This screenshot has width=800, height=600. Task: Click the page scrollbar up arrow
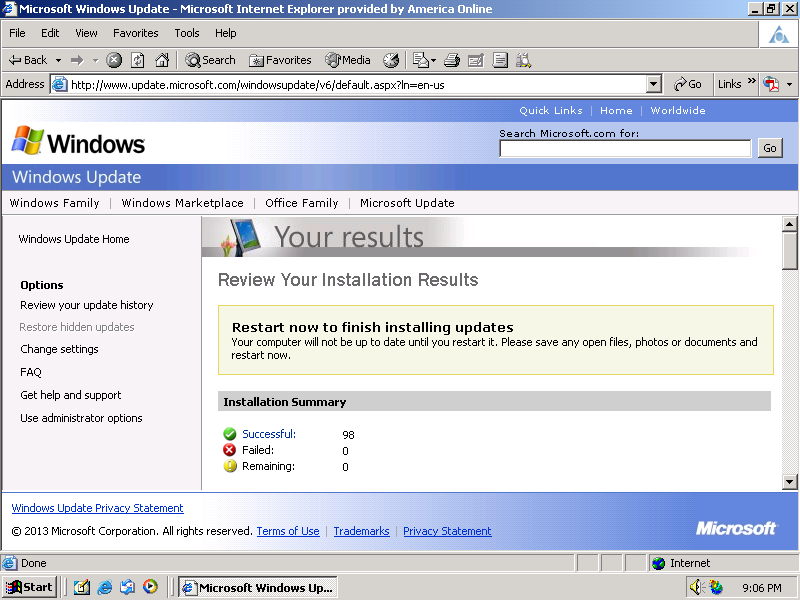[789, 224]
